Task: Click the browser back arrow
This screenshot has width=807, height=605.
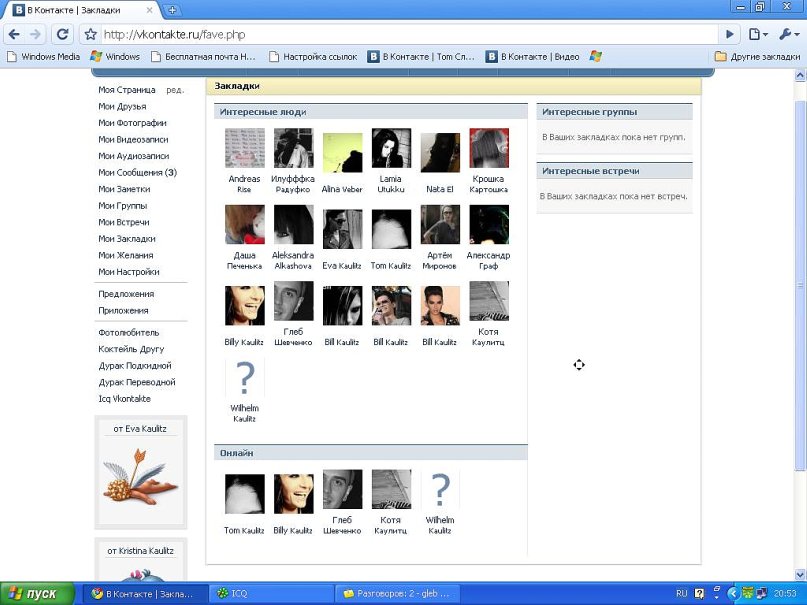Action: [13, 34]
